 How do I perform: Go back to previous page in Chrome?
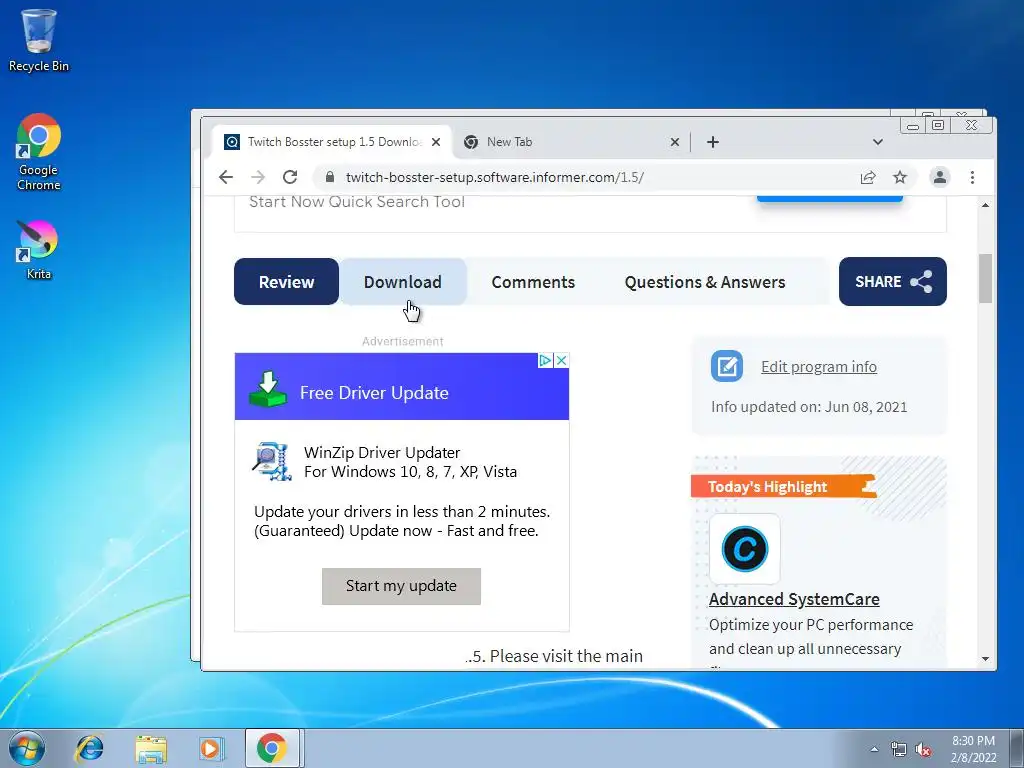(226, 177)
